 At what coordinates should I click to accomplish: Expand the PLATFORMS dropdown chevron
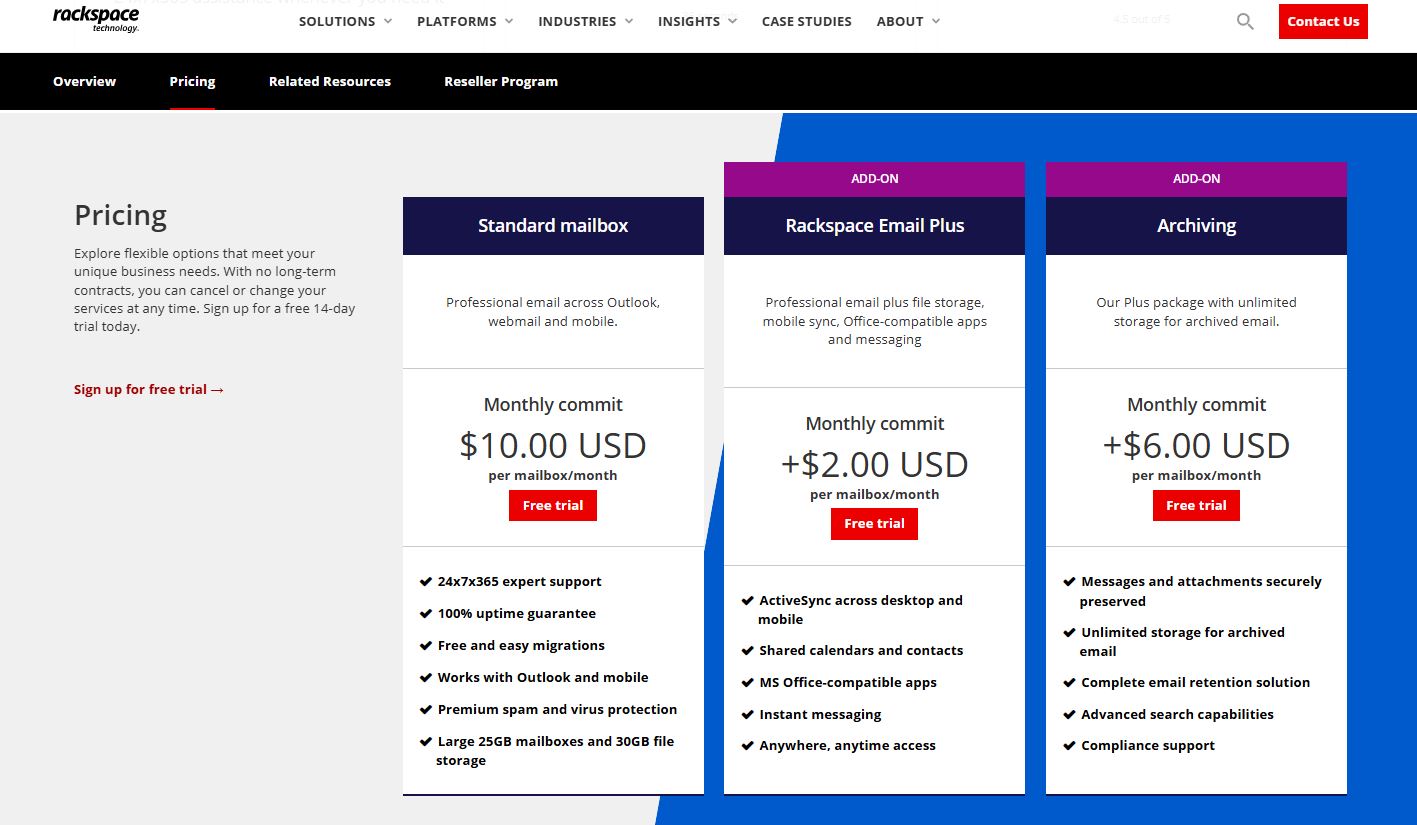tap(509, 21)
